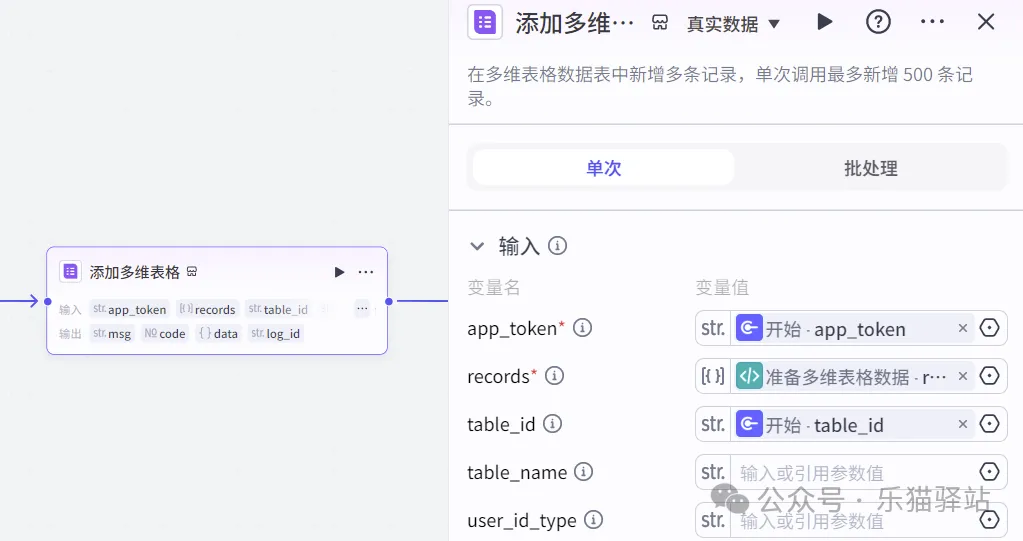Click info icon next to app_token
The height and width of the screenshot is (541, 1023).
point(582,328)
